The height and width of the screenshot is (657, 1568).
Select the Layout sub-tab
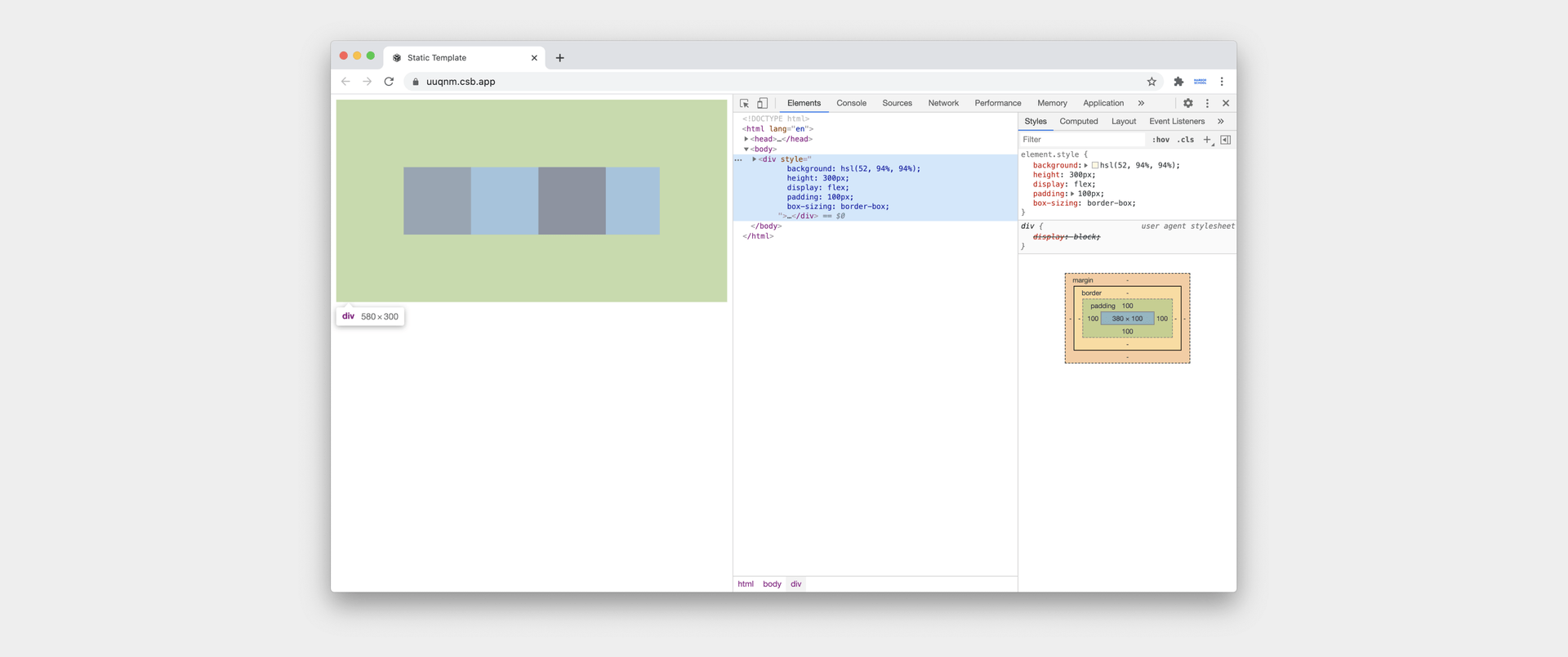point(1124,121)
